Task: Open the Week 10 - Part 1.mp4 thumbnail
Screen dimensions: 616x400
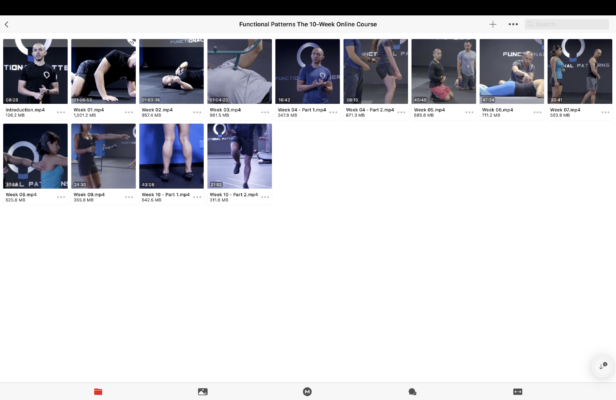Action: [171, 156]
